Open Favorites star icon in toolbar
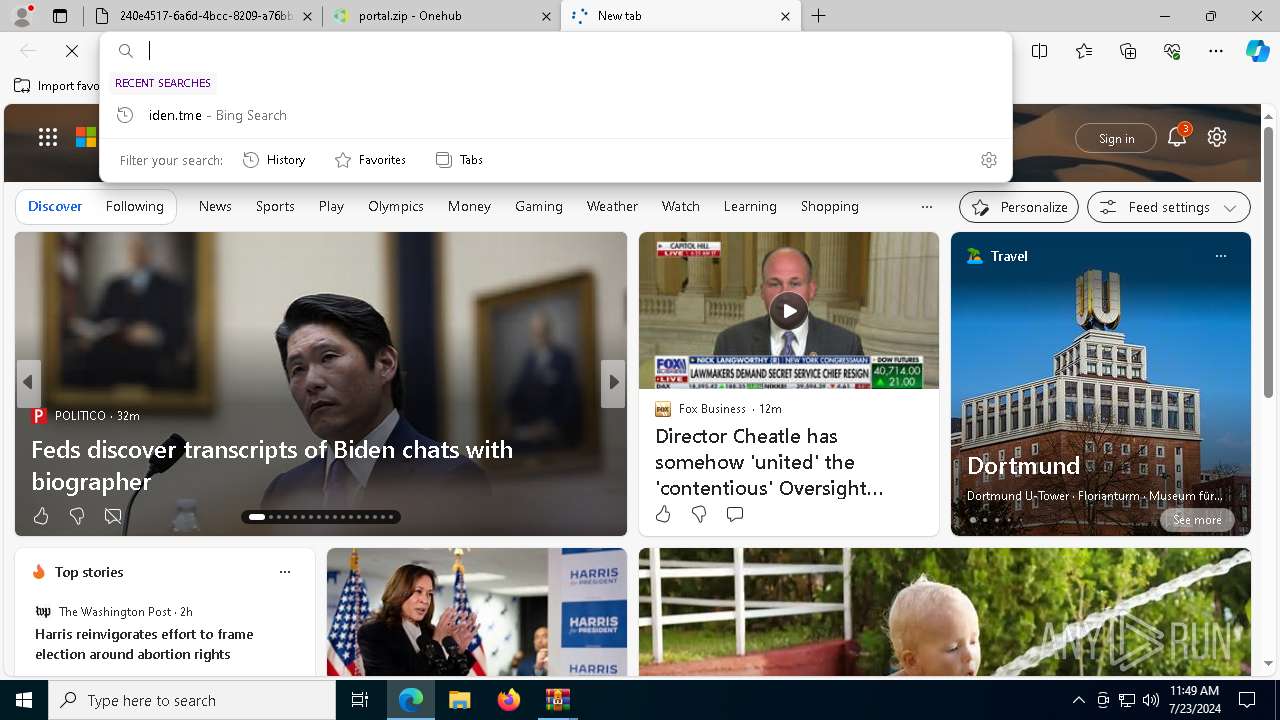The width and height of the screenshot is (1280, 720). point(1084,51)
